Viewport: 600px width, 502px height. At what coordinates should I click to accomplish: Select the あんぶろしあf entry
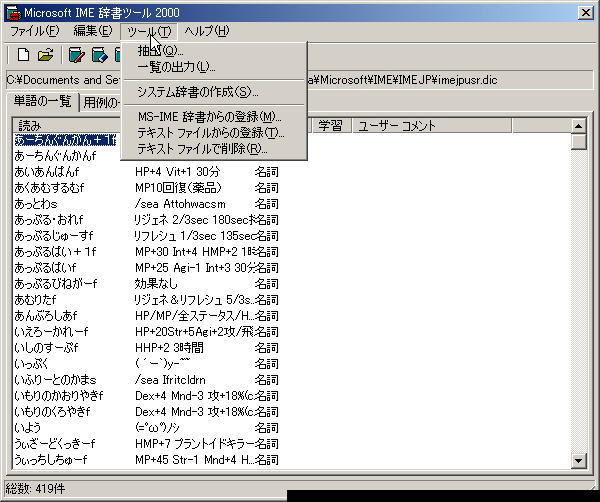(x=46, y=316)
